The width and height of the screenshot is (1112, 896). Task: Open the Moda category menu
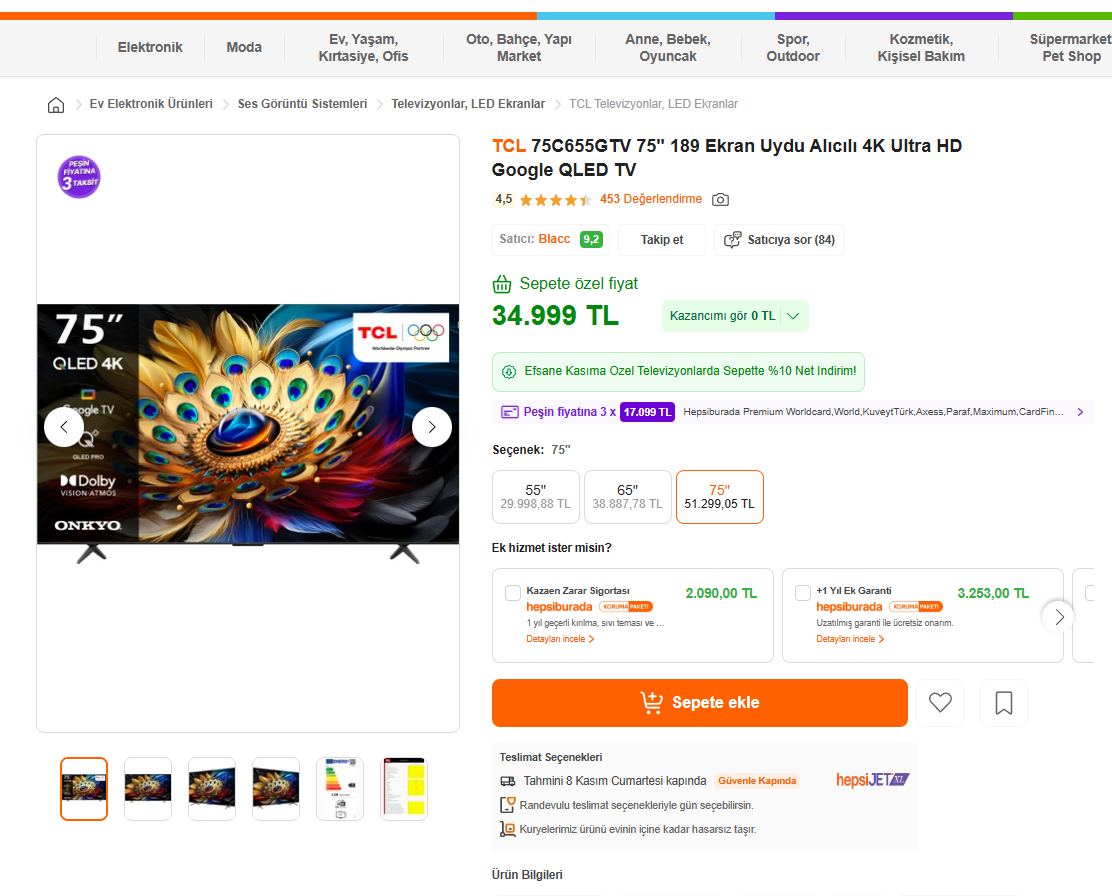click(x=244, y=47)
